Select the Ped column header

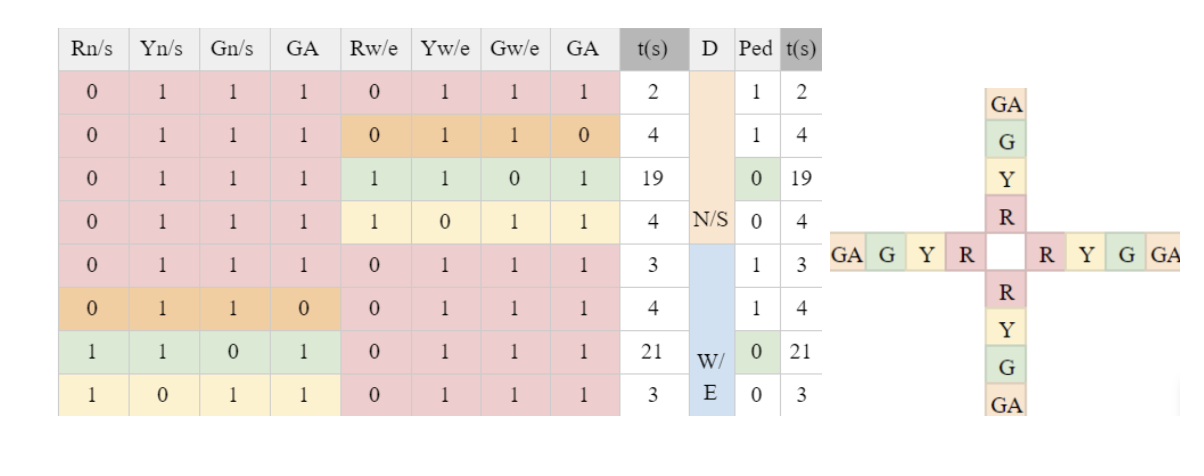757,51
